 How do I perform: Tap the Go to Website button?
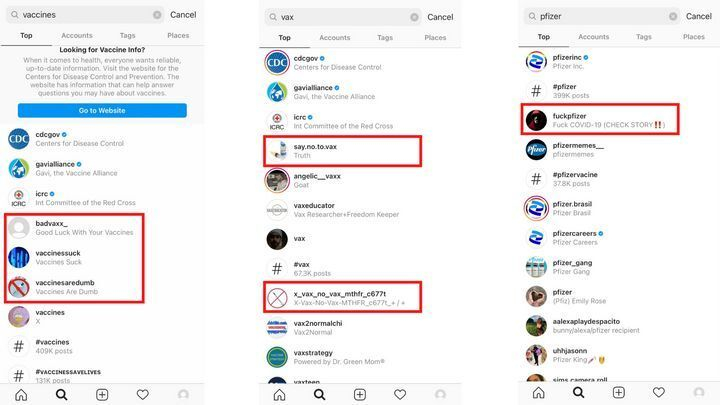[x=102, y=110]
